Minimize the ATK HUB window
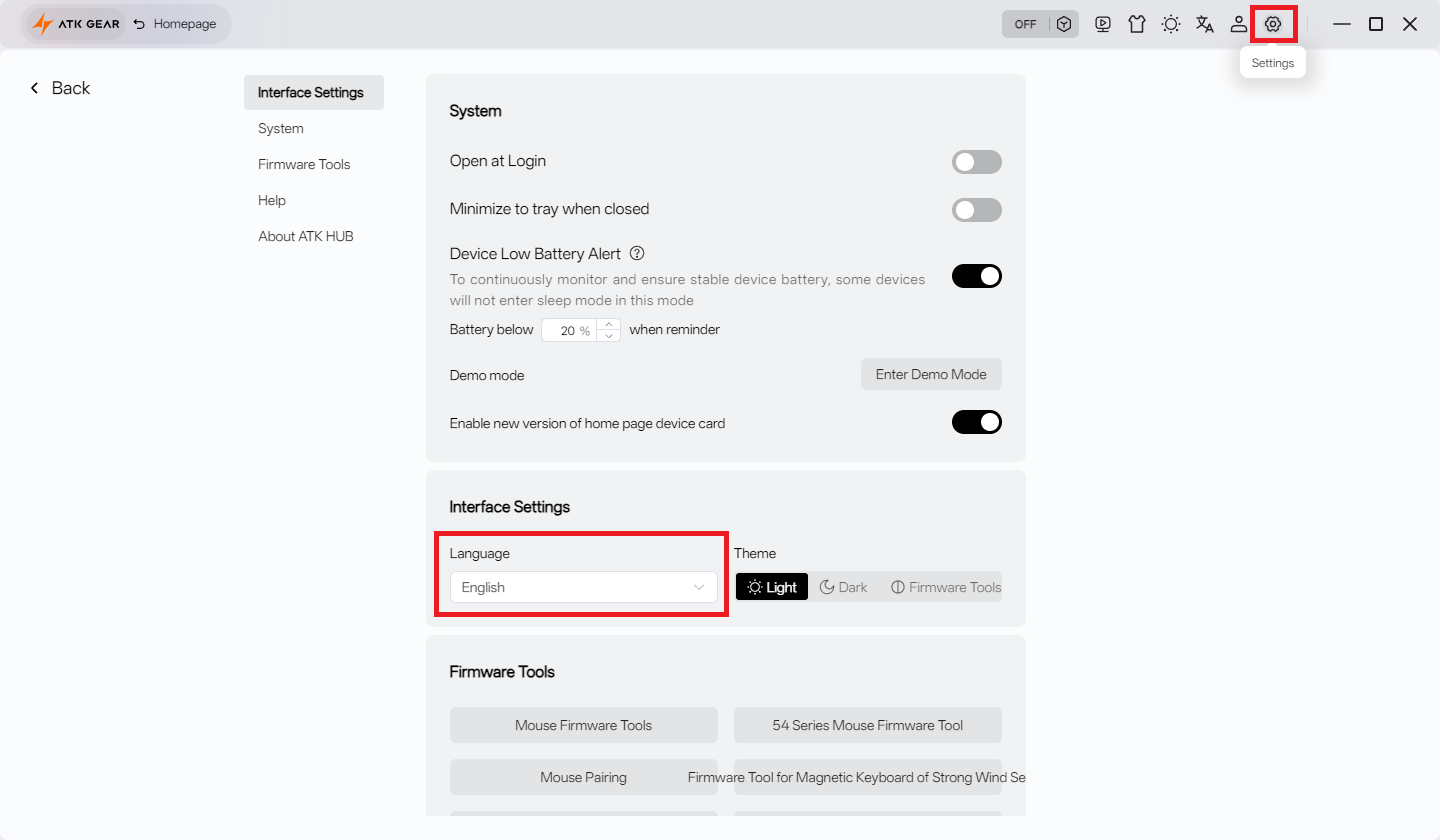1440x840 pixels. [x=1342, y=24]
